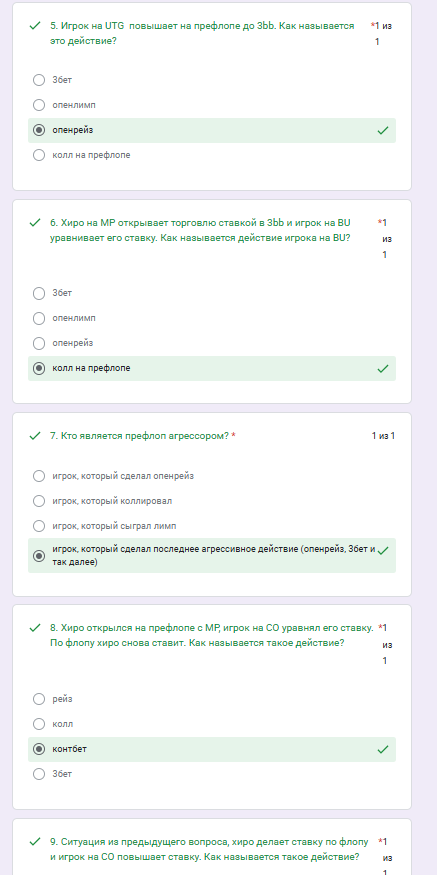Click the question 9 title text
The width and height of the screenshot is (437, 875).
click(x=210, y=849)
